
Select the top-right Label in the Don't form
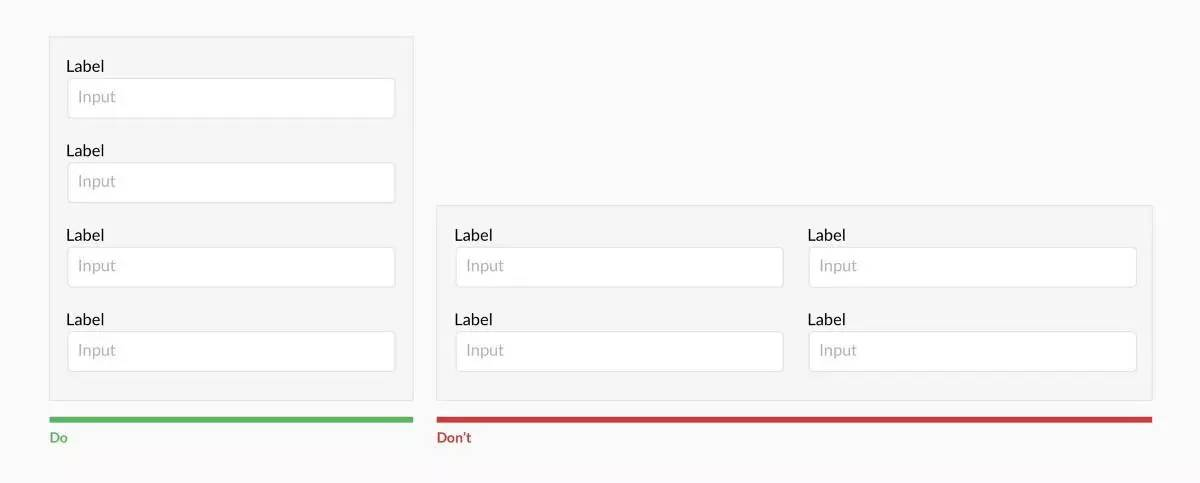pos(826,235)
